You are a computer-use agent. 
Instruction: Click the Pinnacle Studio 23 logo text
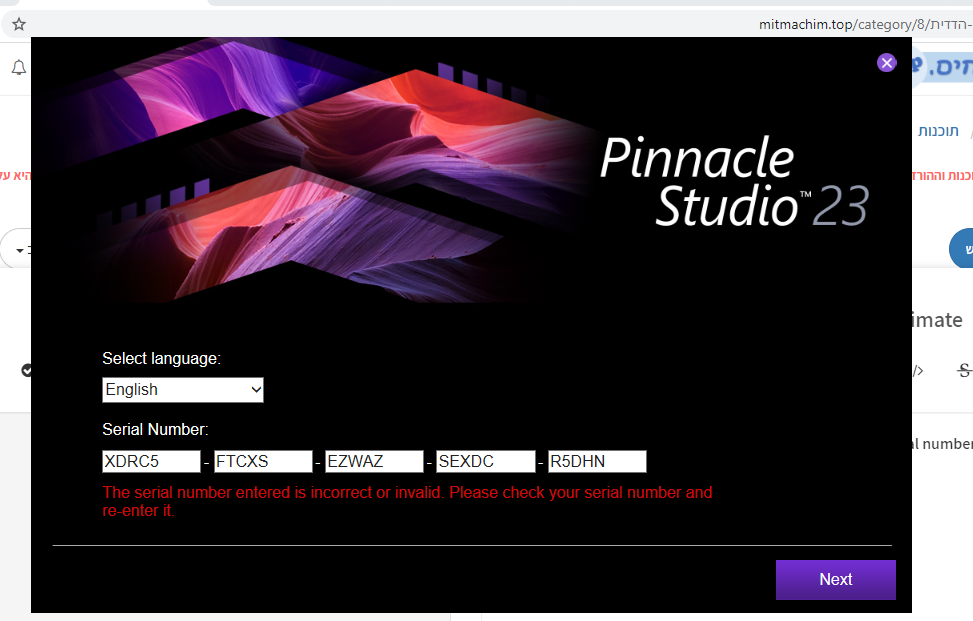pos(734,181)
